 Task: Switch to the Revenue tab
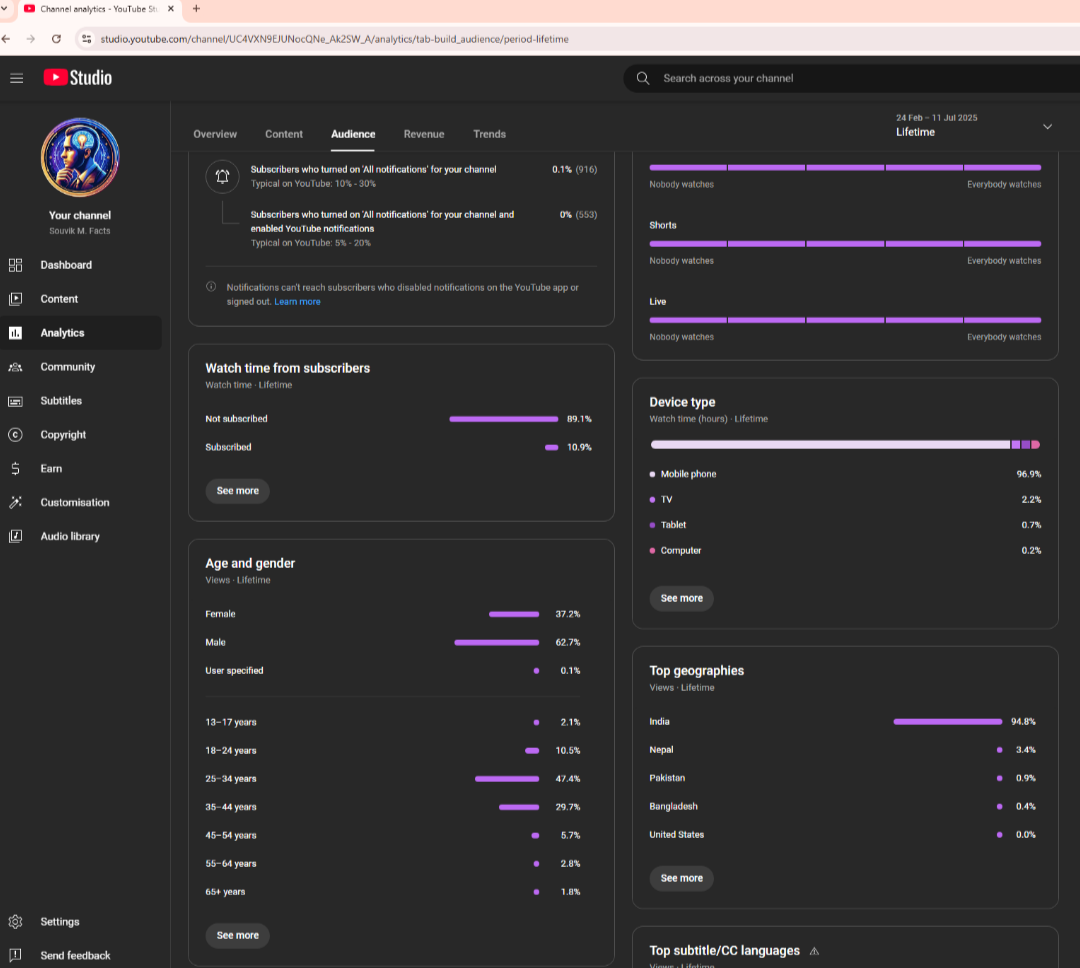coord(424,134)
